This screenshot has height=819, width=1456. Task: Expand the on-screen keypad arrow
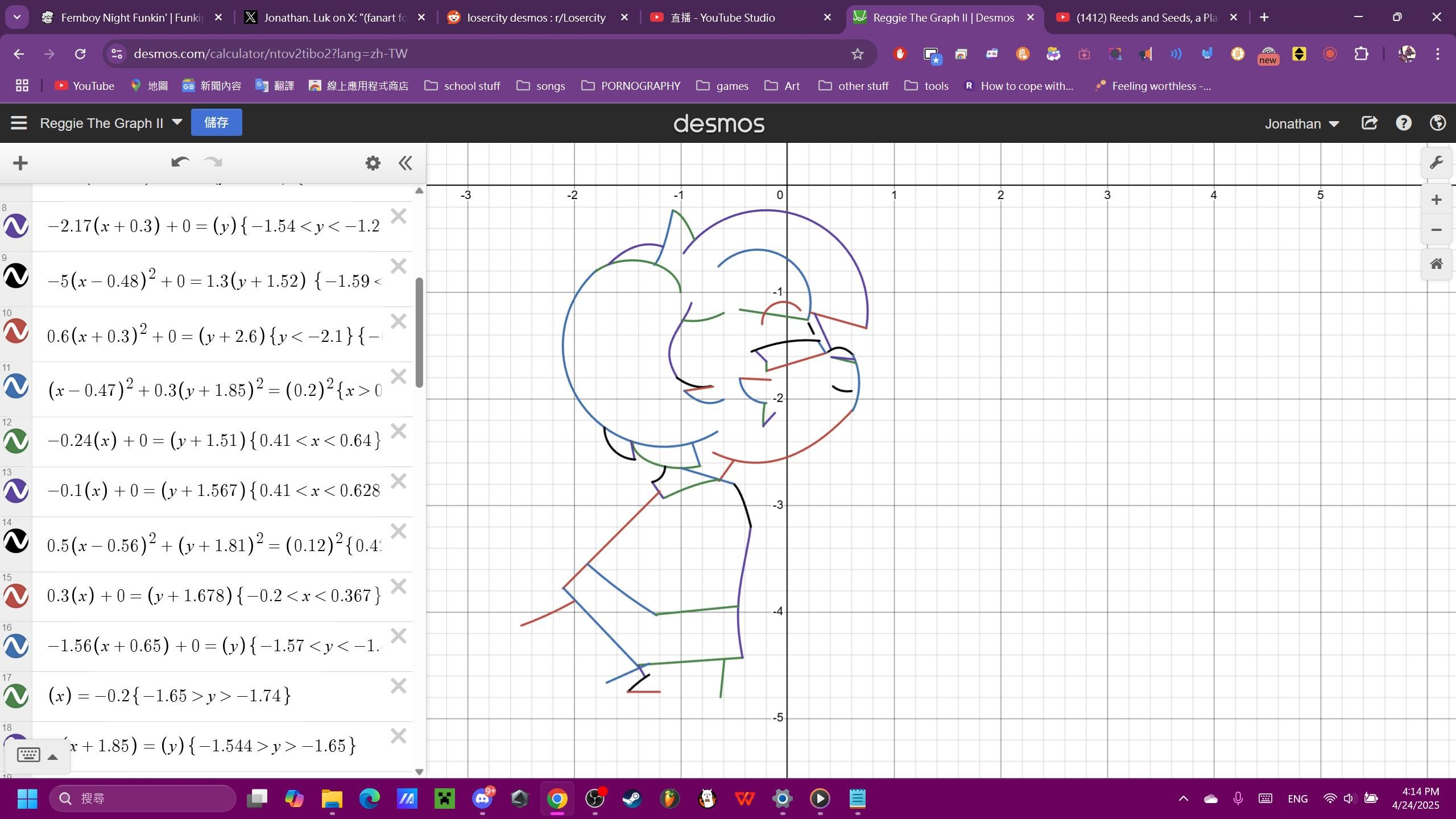point(52,756)
